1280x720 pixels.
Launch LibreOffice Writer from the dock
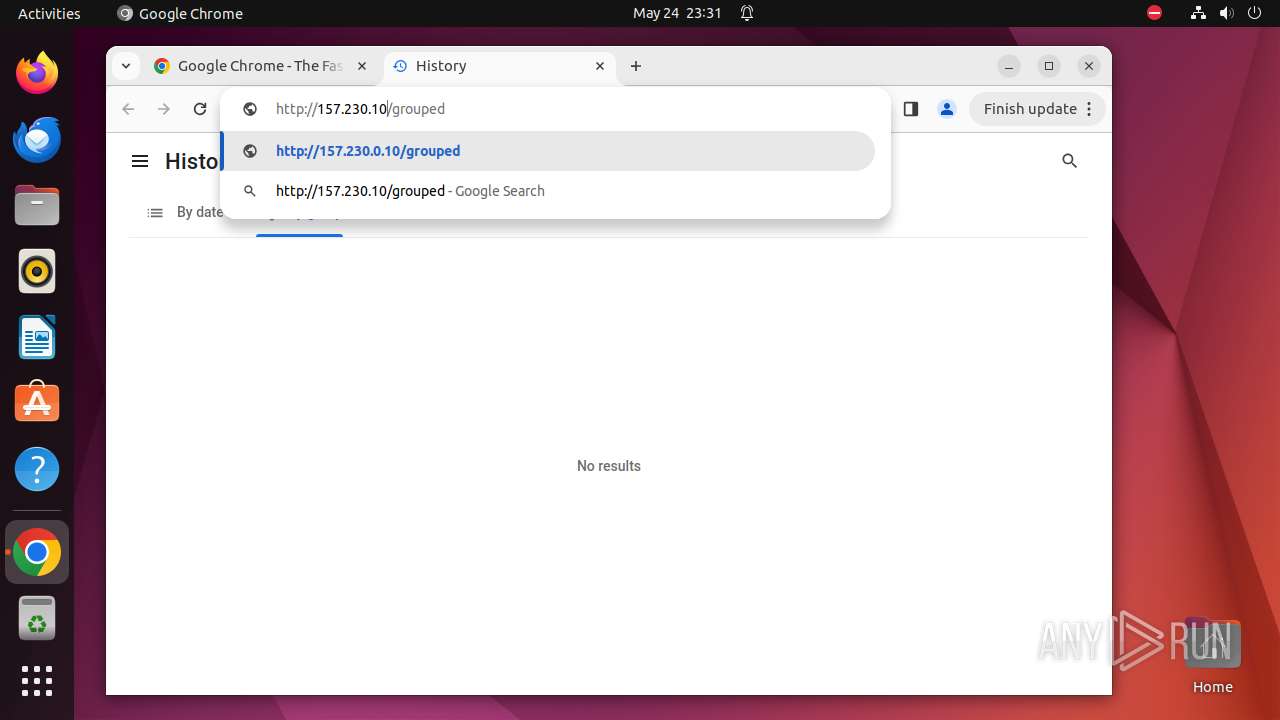pos(37,337)
